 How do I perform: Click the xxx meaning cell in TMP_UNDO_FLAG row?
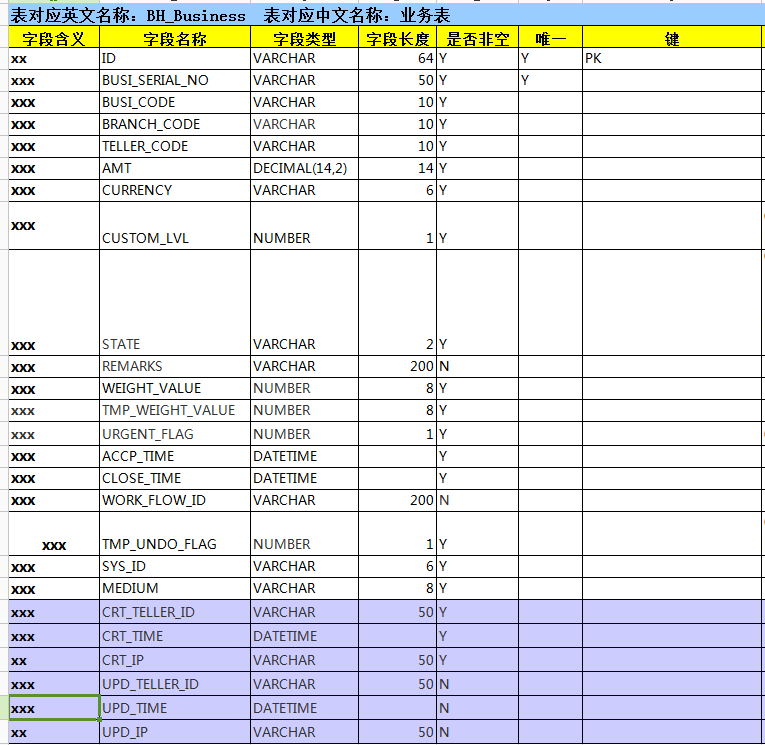pos(54,533)
